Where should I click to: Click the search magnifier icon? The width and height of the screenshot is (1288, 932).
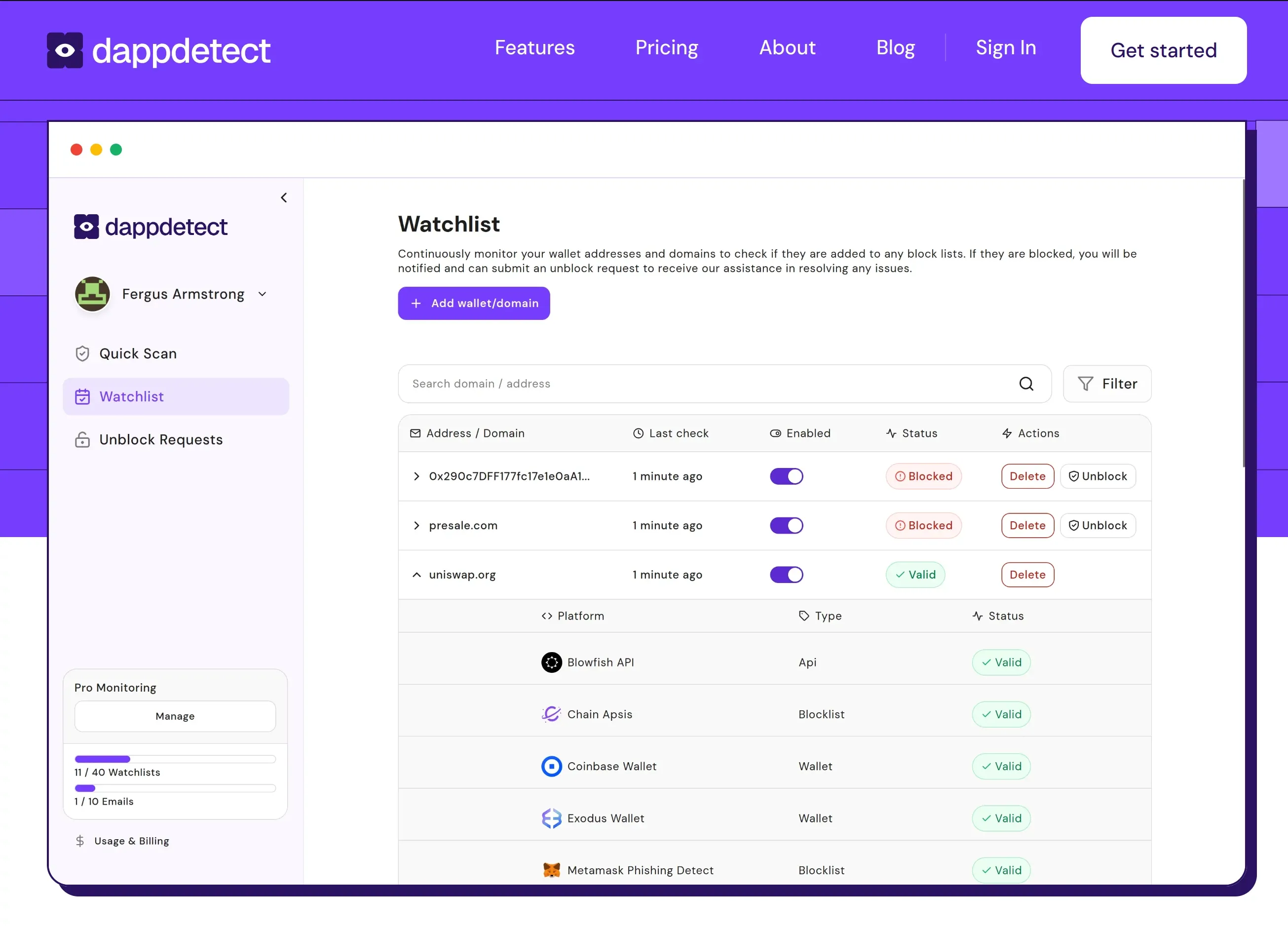(1025, 384)
